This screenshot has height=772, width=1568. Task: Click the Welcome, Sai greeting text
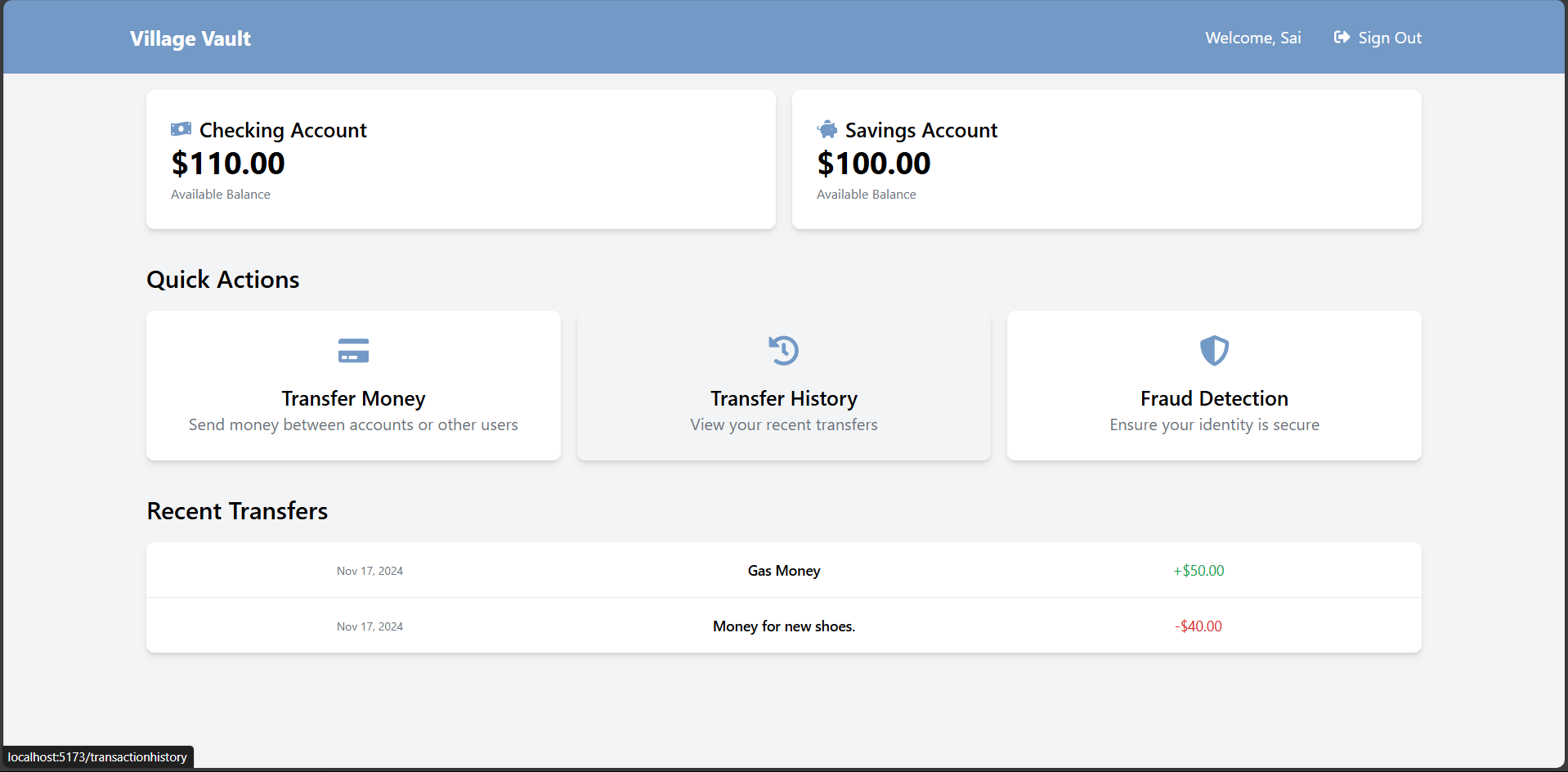(x=1252, y=38)
